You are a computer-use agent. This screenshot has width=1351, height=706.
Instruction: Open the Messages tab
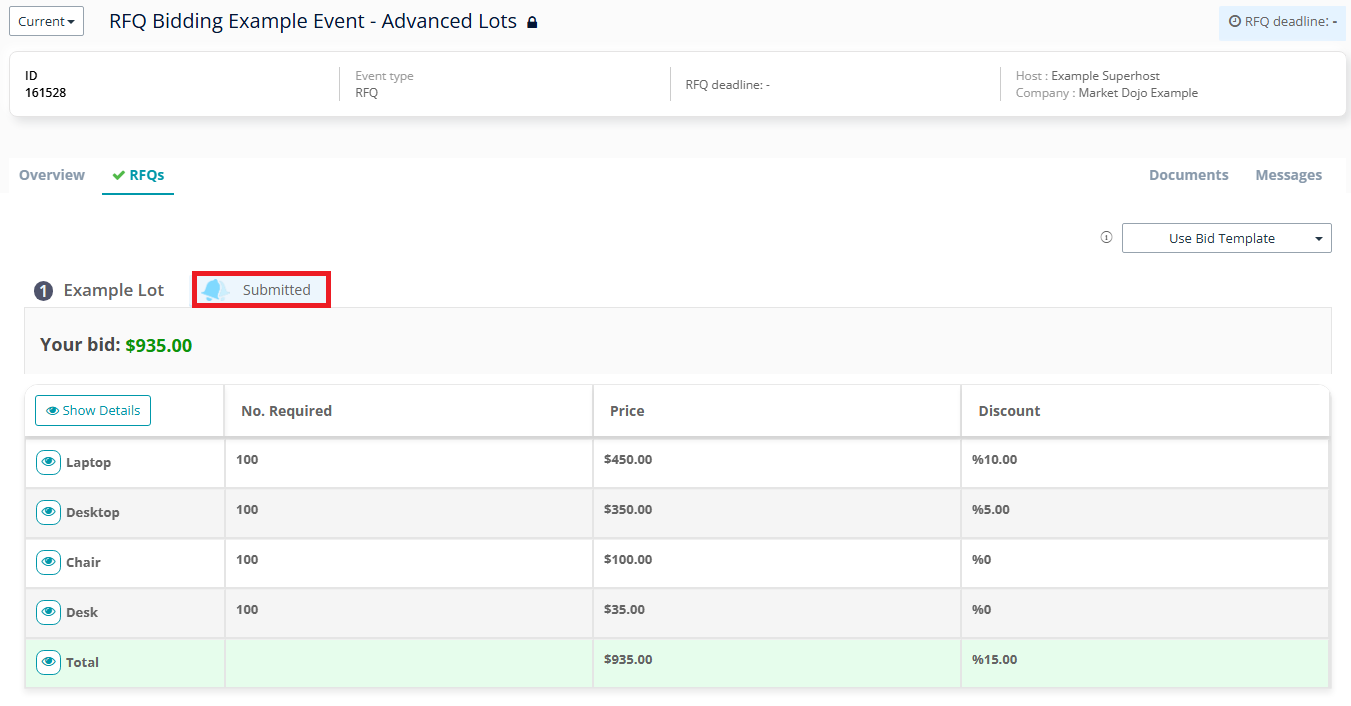(1288, 175)
